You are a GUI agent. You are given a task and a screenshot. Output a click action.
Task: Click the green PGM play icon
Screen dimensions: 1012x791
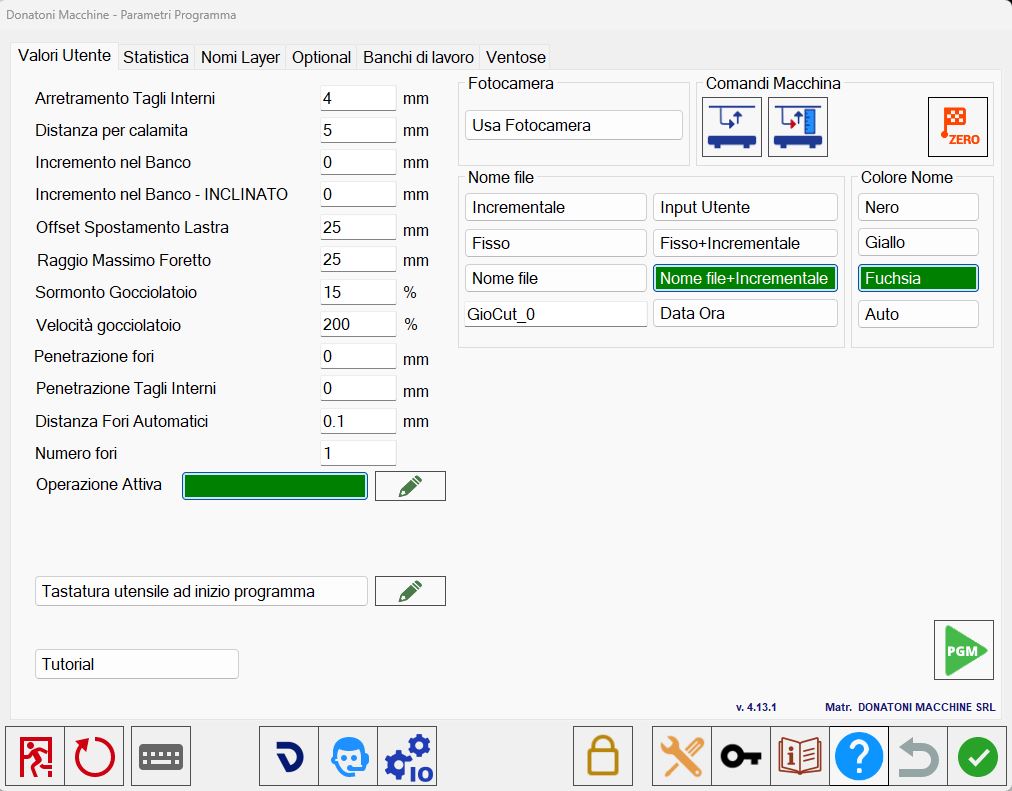coord(963,650)
